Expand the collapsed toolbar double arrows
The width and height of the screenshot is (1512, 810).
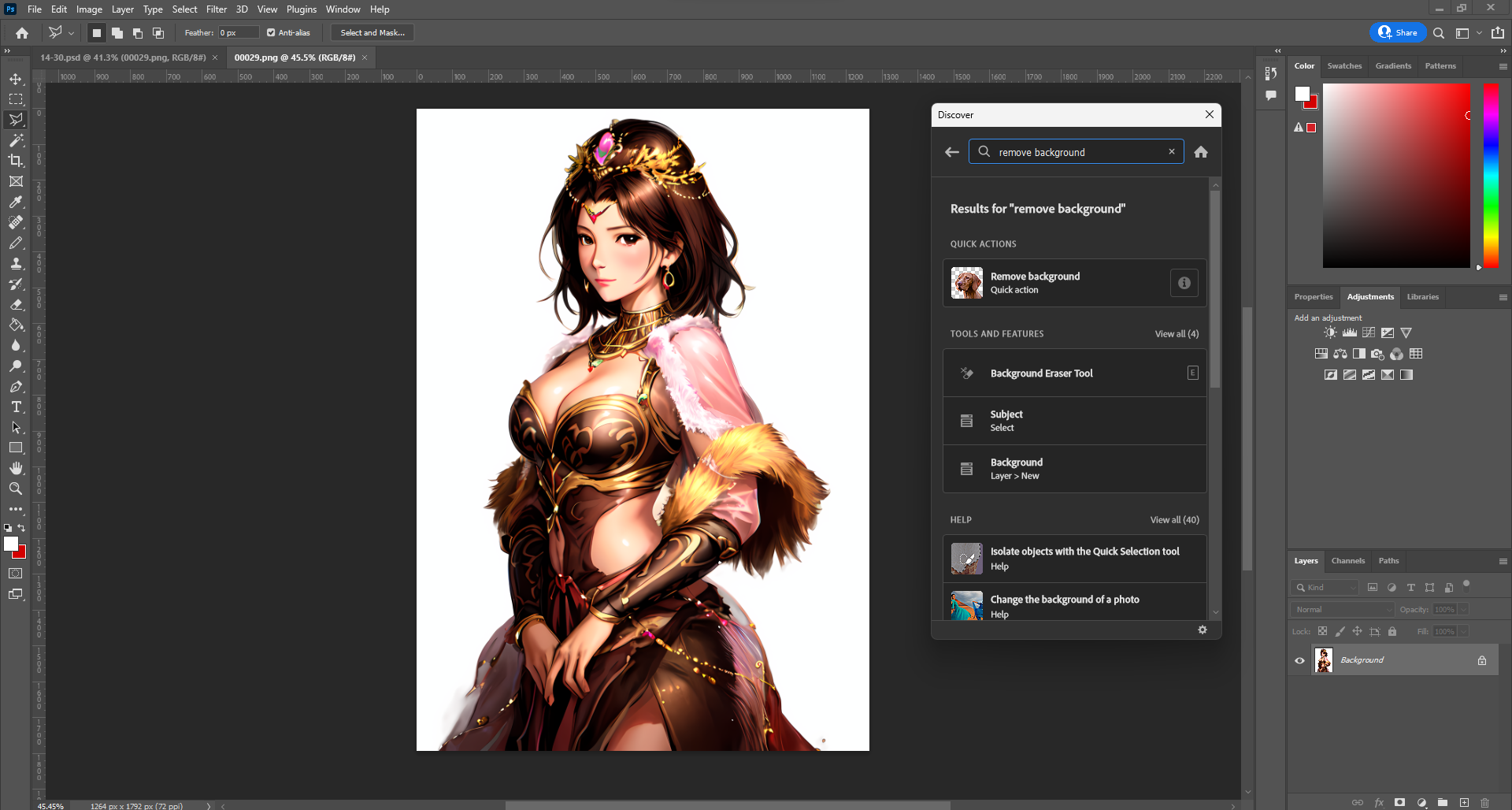coord(7,50)
